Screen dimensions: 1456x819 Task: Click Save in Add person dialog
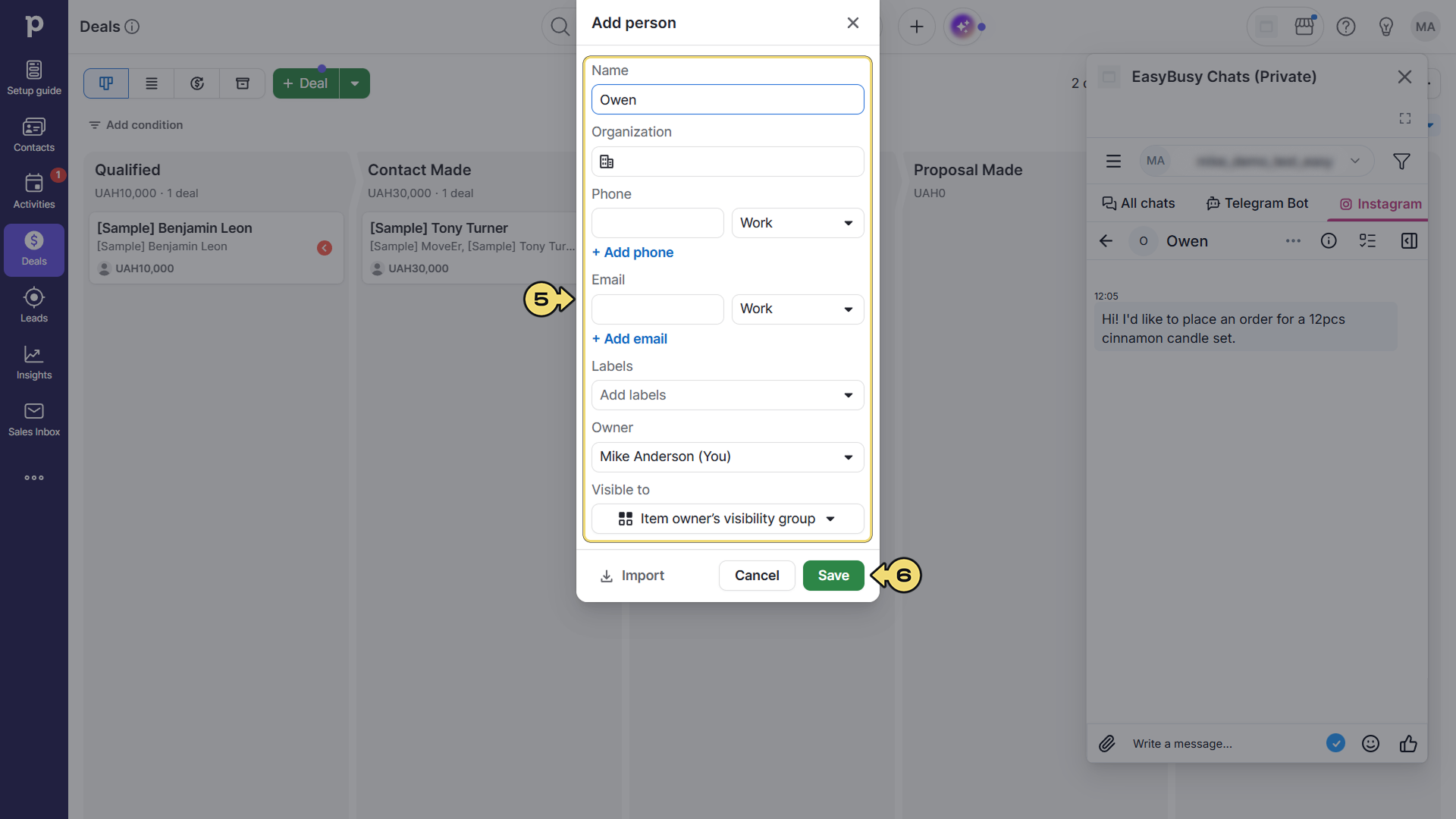pos(833,576)
